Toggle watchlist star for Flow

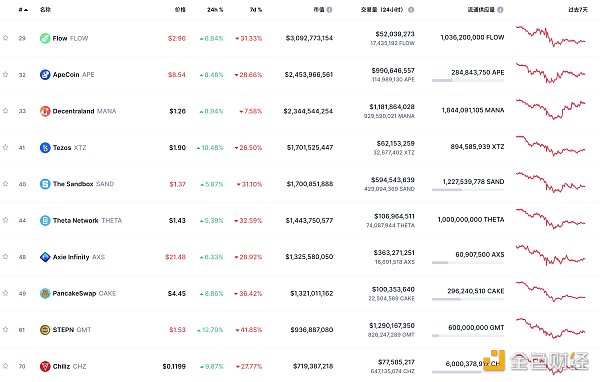[x=5, y=38]
